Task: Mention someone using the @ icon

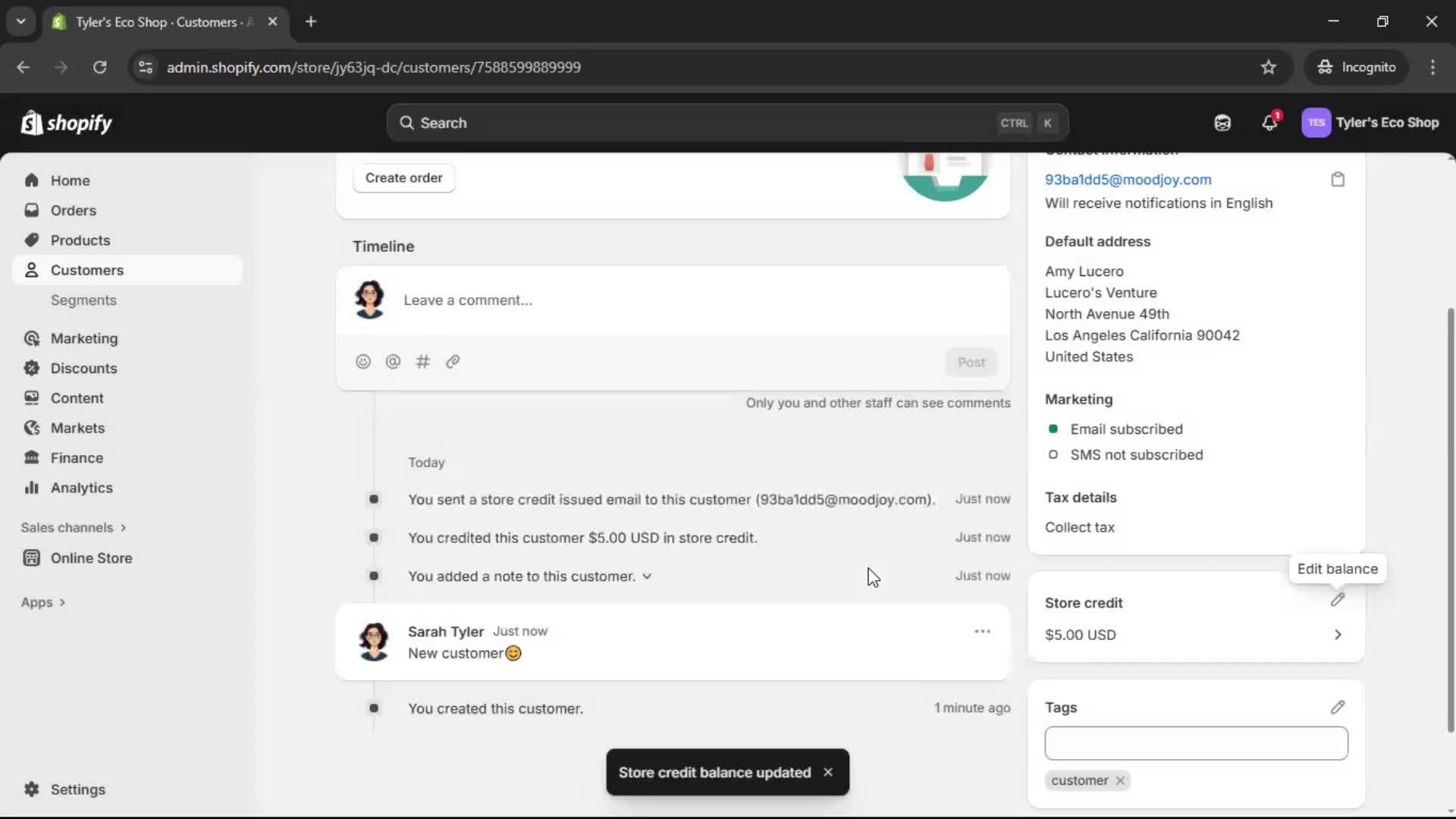Action: pos(393,362)
